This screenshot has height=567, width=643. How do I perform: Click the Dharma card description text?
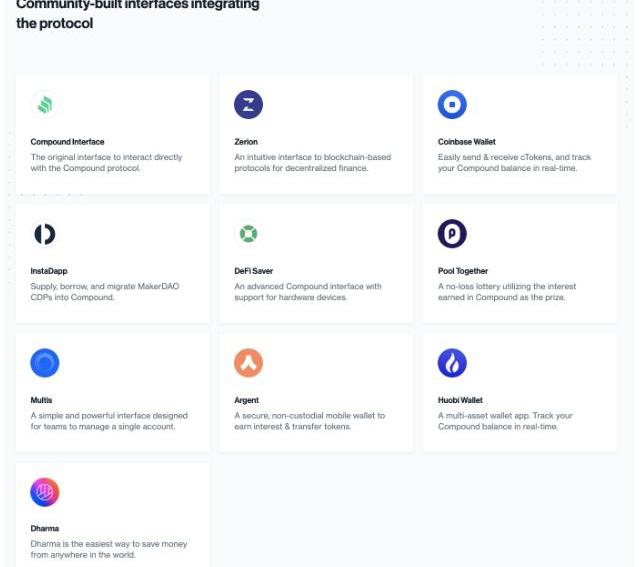pyautogui.click(x=108, y=549)
